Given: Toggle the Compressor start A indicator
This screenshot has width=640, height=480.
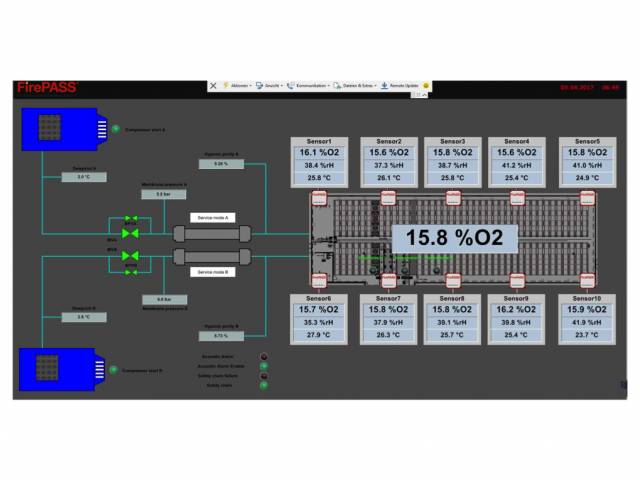Looking at the screenshot, I should pos(115,128).
